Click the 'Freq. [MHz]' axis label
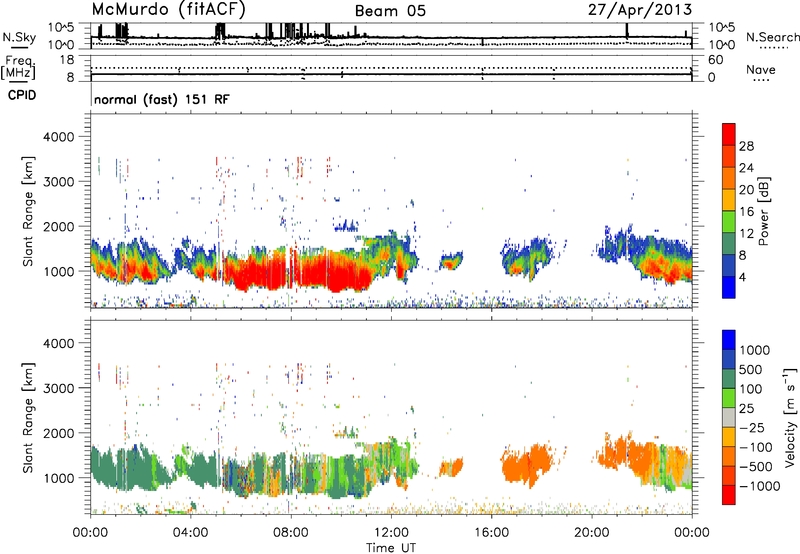800x554 pixels. click(18, 68)
